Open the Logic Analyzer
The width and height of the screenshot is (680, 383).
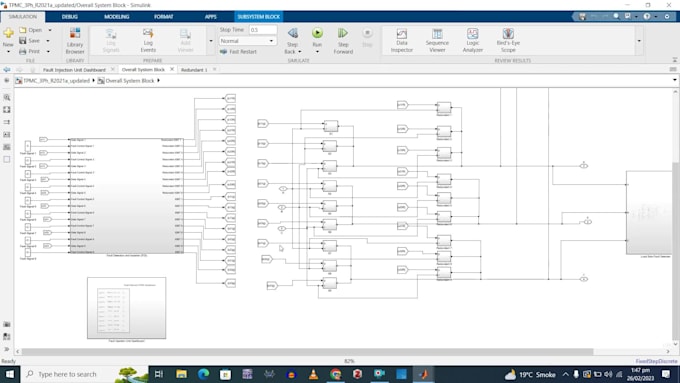(x=472, y=41)
